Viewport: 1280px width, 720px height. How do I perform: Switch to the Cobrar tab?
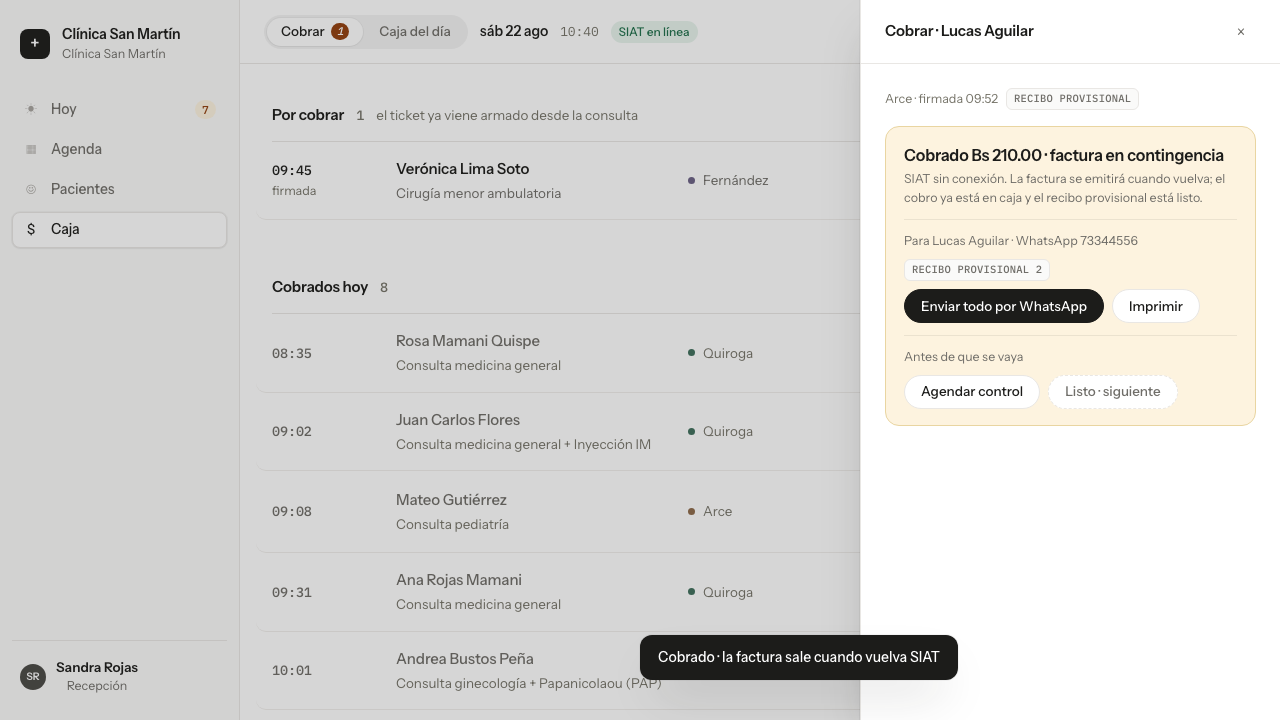(315, 32)
